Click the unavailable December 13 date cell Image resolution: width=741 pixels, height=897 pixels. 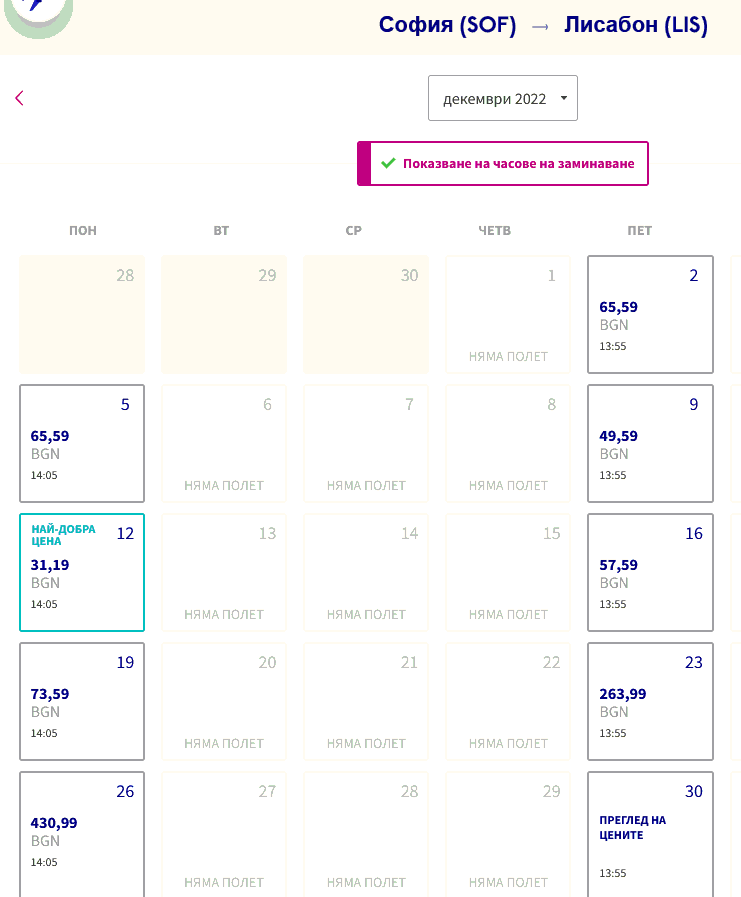[x=224, y=572]
